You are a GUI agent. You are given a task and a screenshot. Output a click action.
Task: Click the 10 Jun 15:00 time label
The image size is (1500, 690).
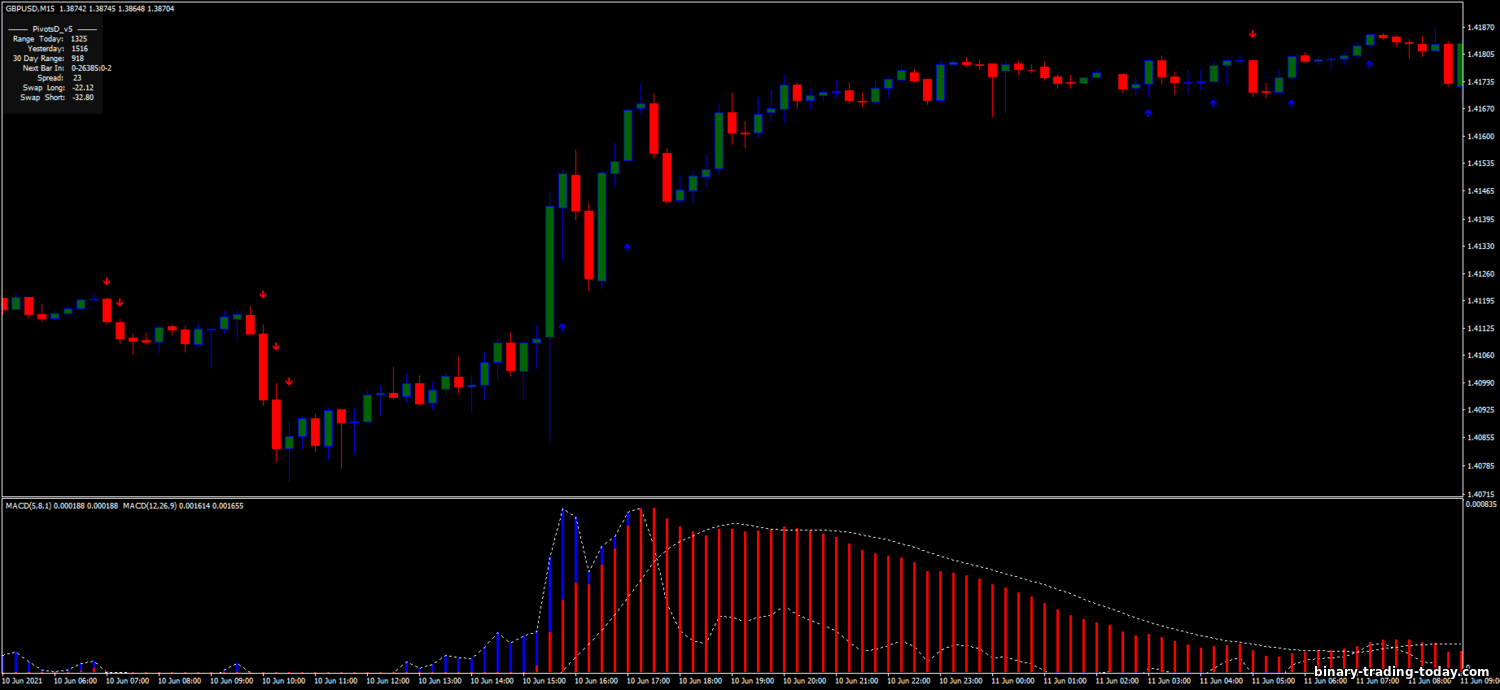pos(543,681)
